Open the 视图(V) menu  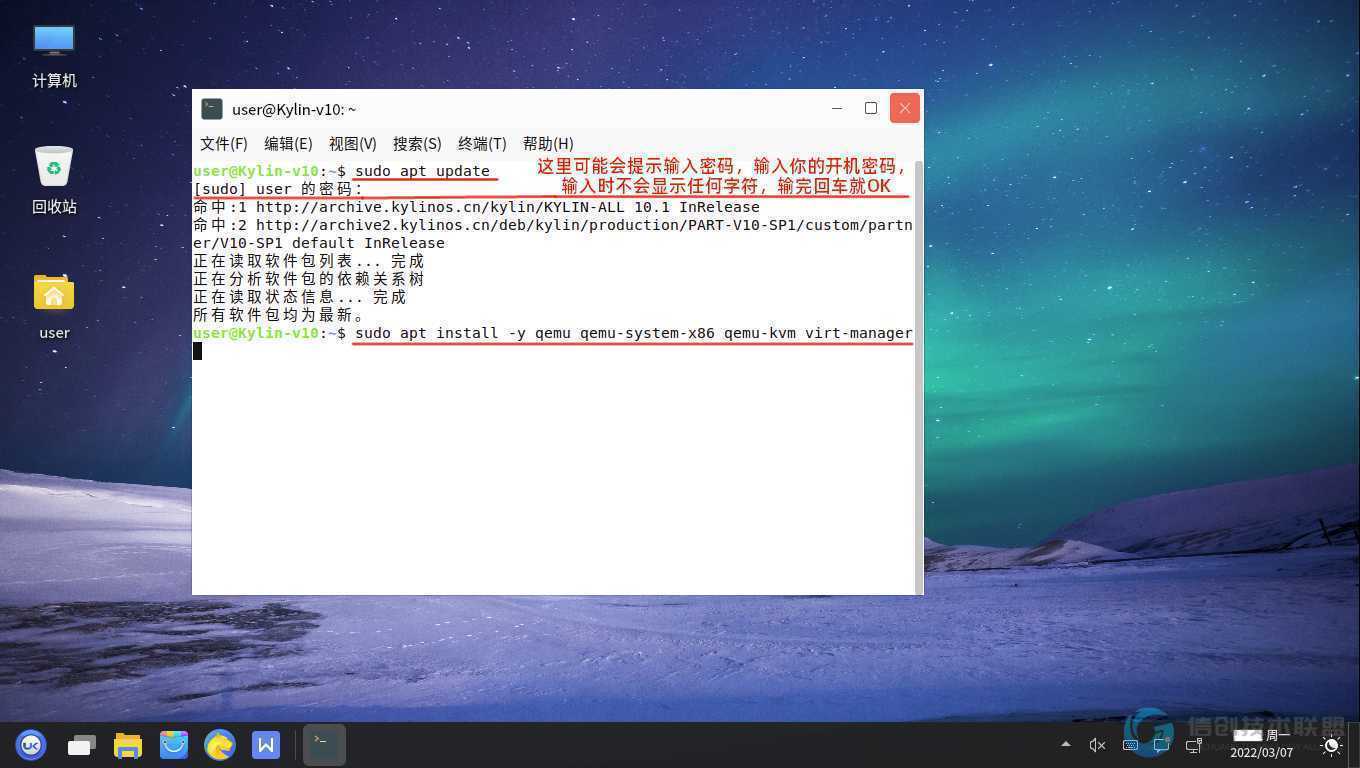coord(352,143)
